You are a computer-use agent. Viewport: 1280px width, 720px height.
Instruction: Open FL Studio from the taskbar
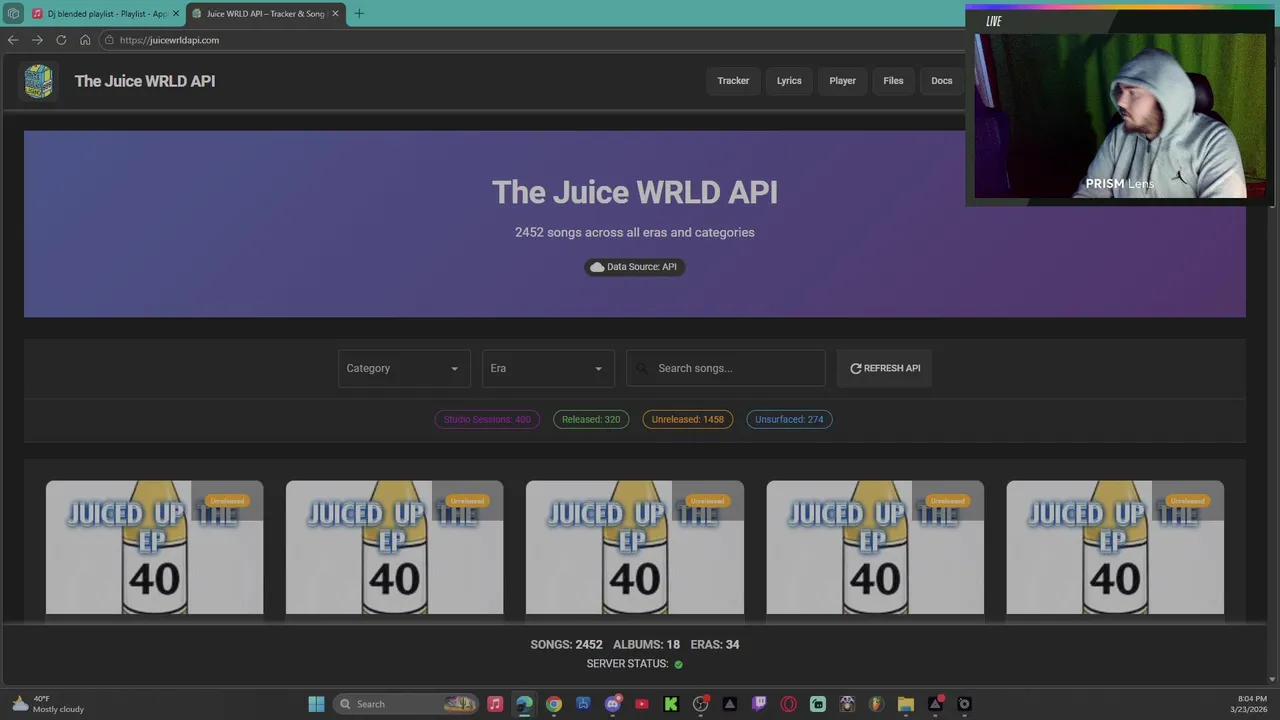point(876,704)
